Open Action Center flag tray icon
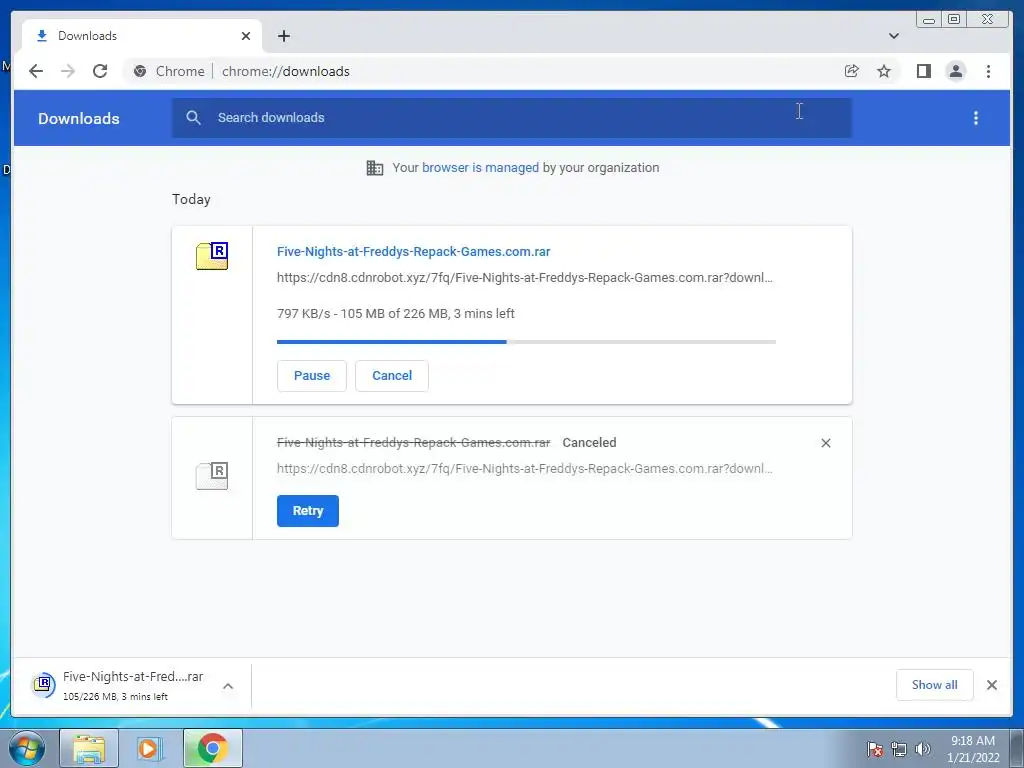The image size is (1024, 768). coord(874,749)
